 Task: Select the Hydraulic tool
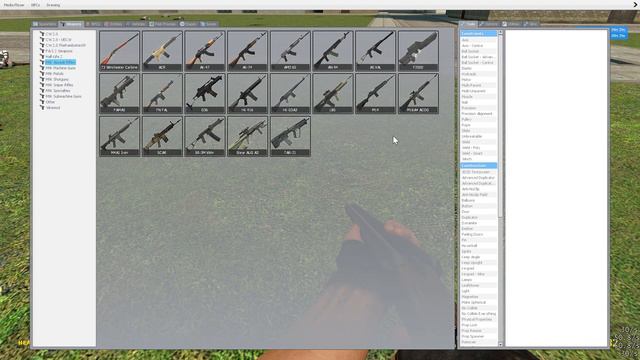click(479, 74)
